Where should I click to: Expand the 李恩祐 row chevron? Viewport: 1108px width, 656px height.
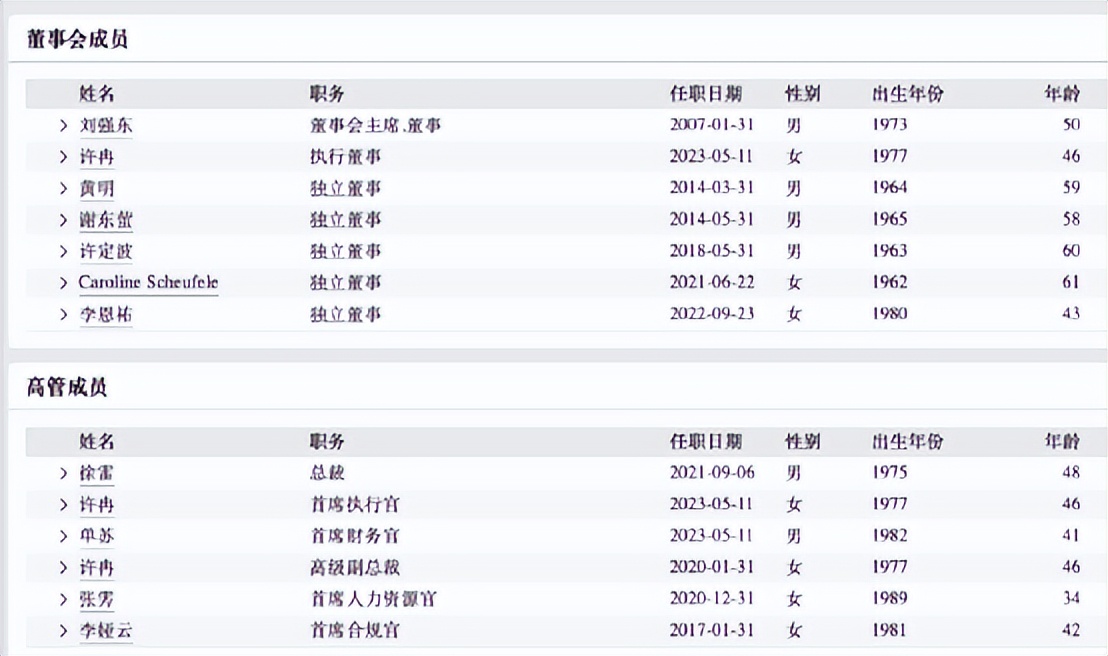tap(64, 315)
